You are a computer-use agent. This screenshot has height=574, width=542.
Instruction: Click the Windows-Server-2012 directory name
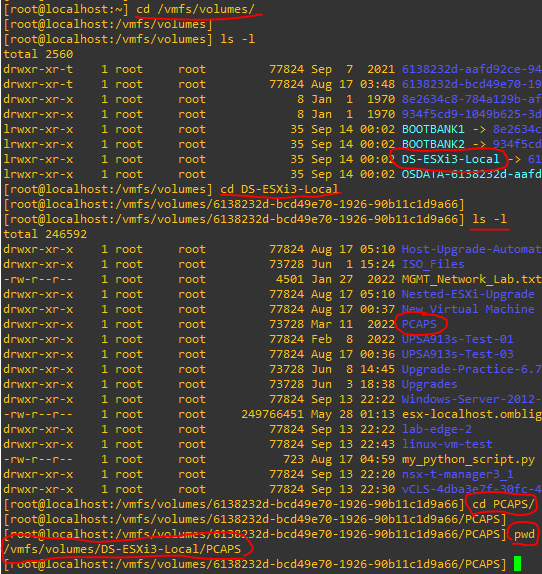471,399
